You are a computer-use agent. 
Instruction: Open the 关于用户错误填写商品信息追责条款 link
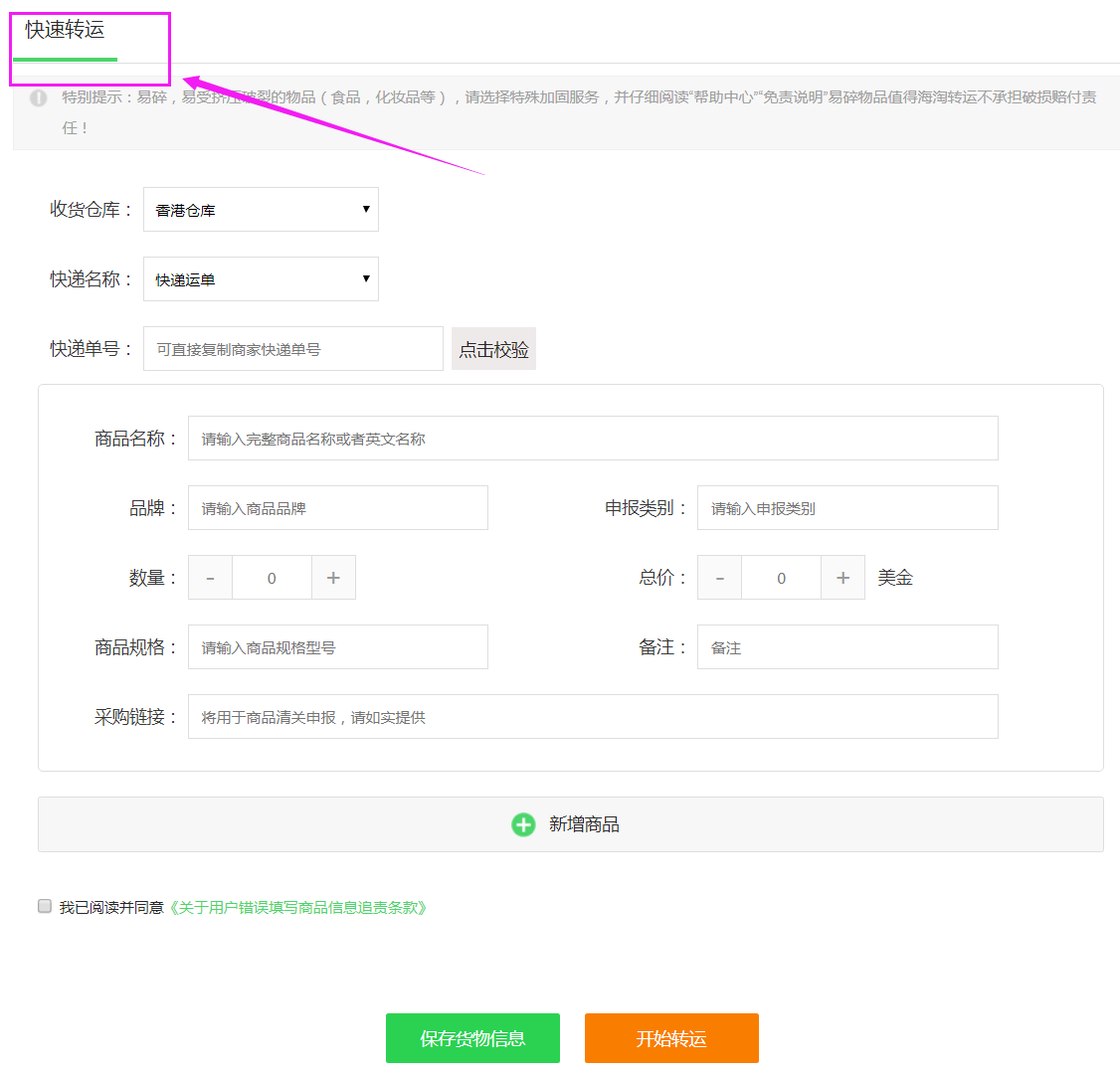[298, 907]
